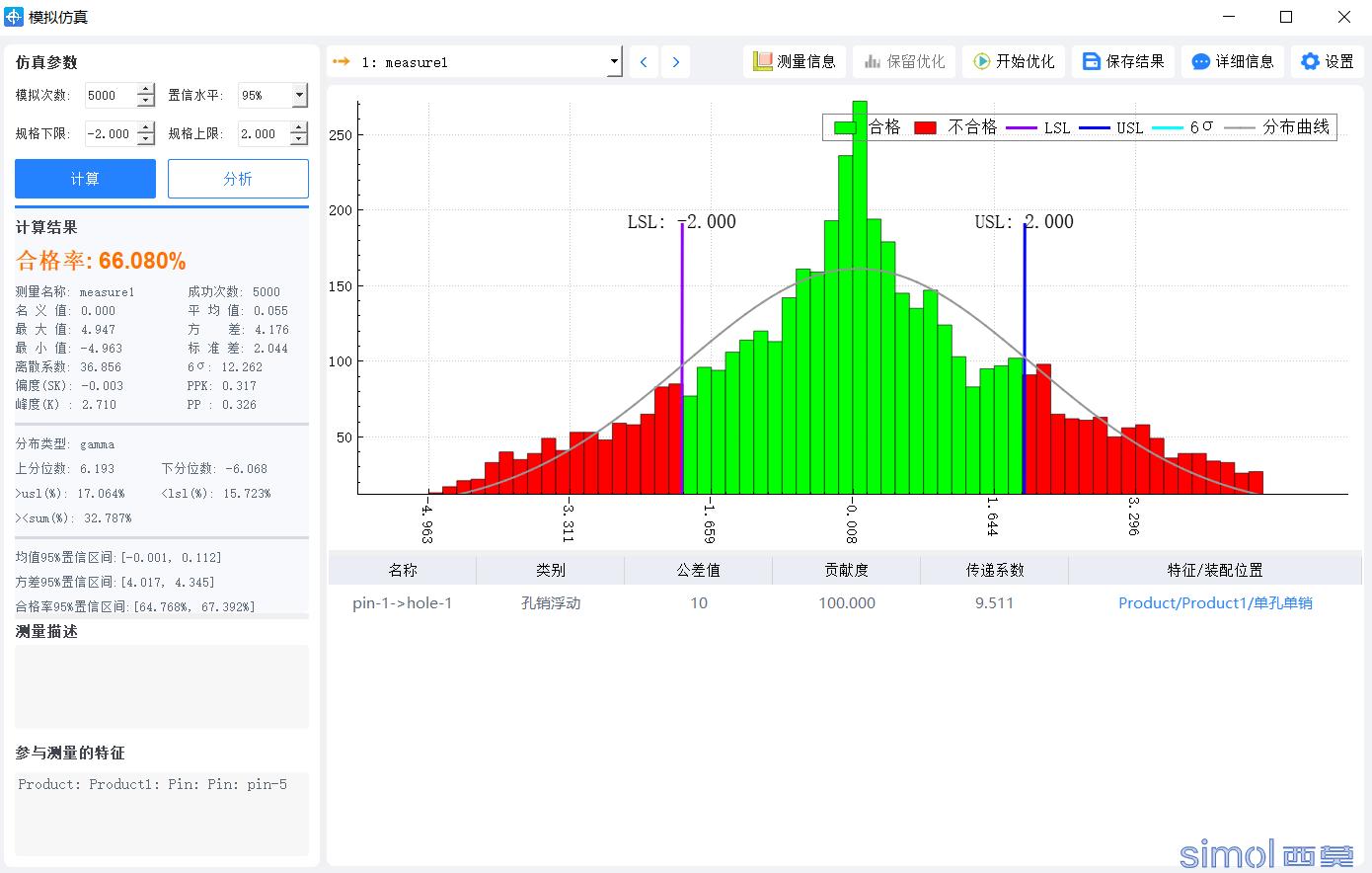
Task: Minimize the 模拟仿真 window
Action: [1229, 17]
